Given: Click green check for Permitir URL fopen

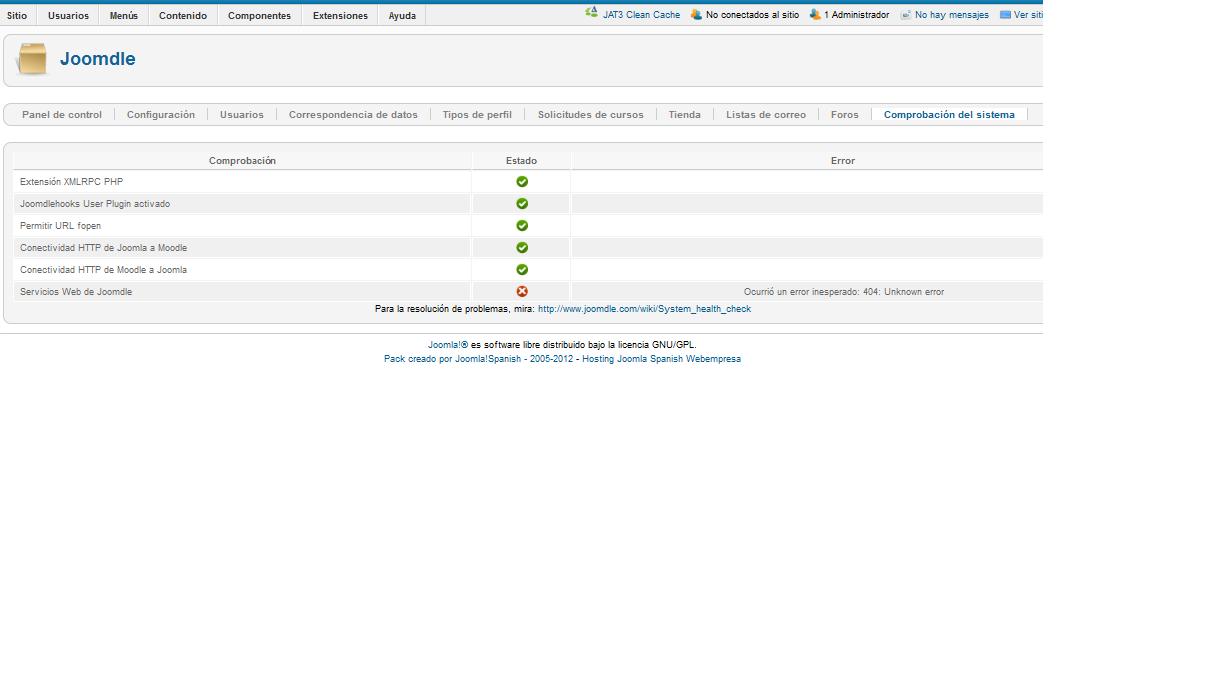Looking at the screenshot, I should point(522,226).
